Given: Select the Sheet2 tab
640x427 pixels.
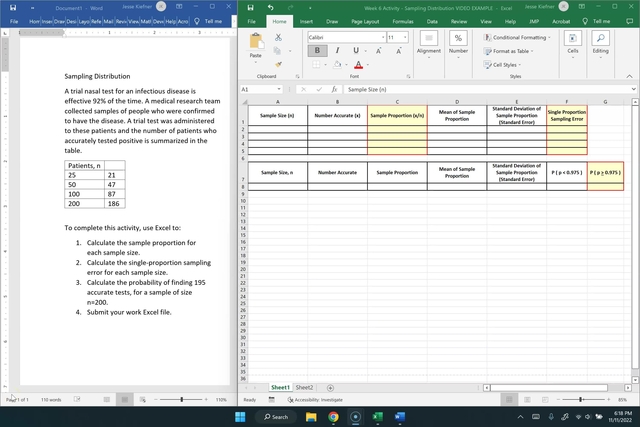Looking at the screenshot, I should pyautogui.click(x=304, y=387).
